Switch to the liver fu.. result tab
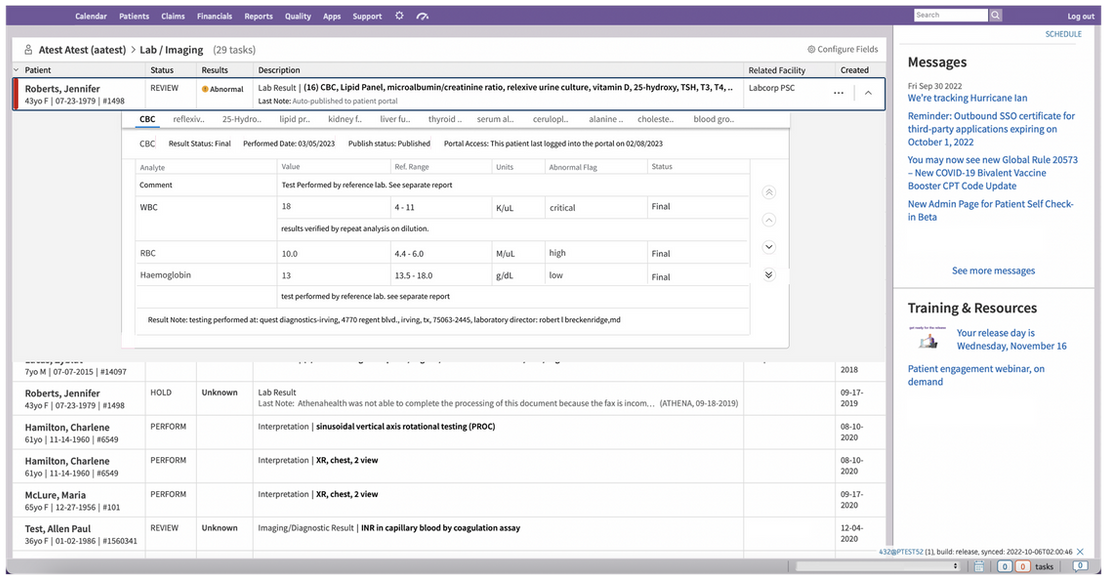Image resolution: width=1106 pixels, height=580 pixels. [x=395, y=119]
